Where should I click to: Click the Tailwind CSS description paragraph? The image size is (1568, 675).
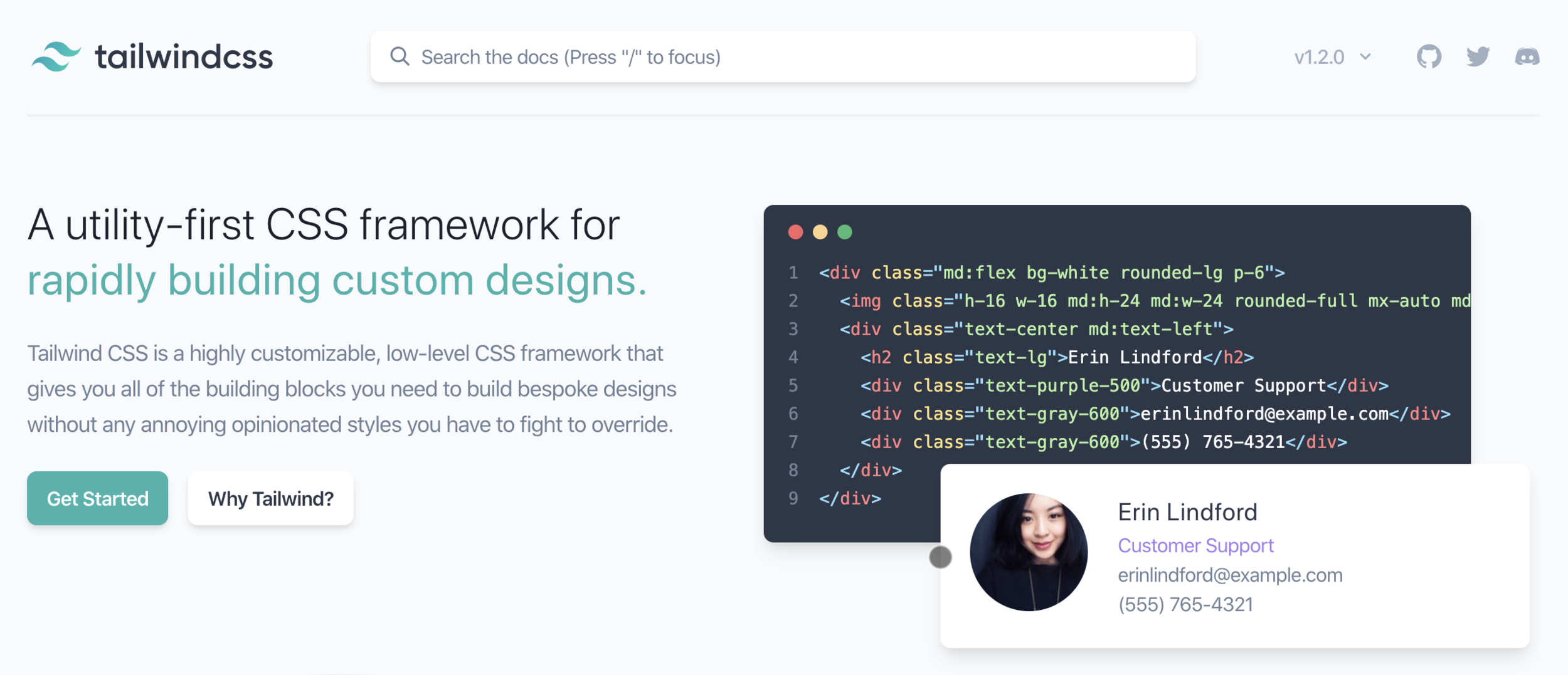[351, 389]
